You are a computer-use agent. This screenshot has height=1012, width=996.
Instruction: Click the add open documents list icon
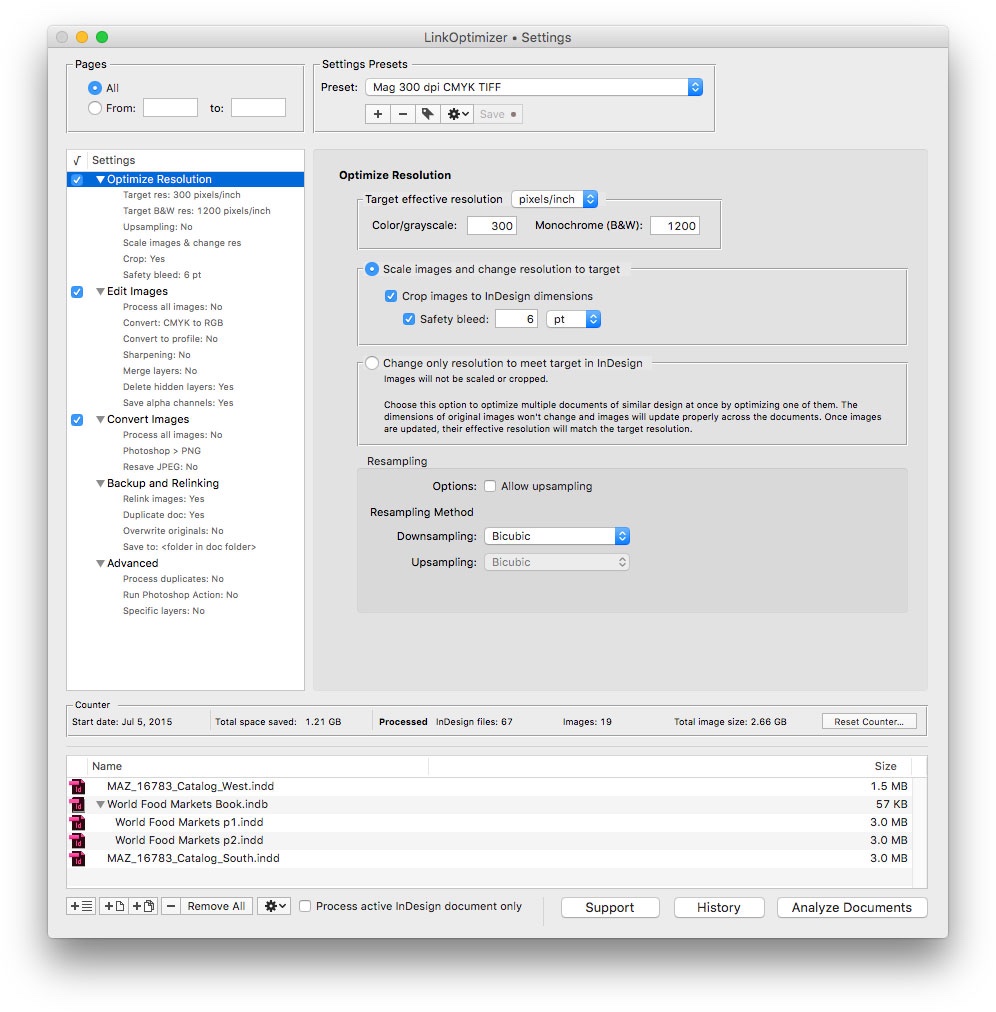pyautogui.click(x=81, y=906)
